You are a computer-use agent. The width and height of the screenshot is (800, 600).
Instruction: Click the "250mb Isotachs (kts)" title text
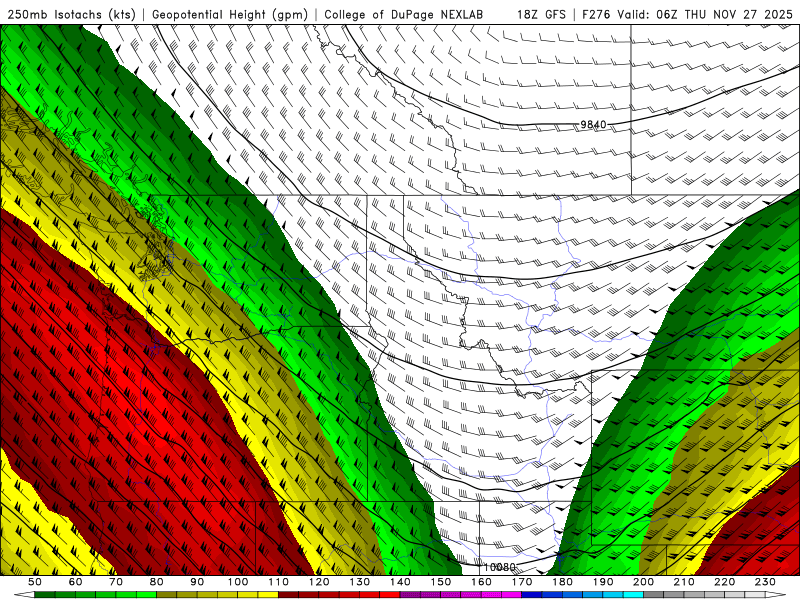(x=71, y=14)
